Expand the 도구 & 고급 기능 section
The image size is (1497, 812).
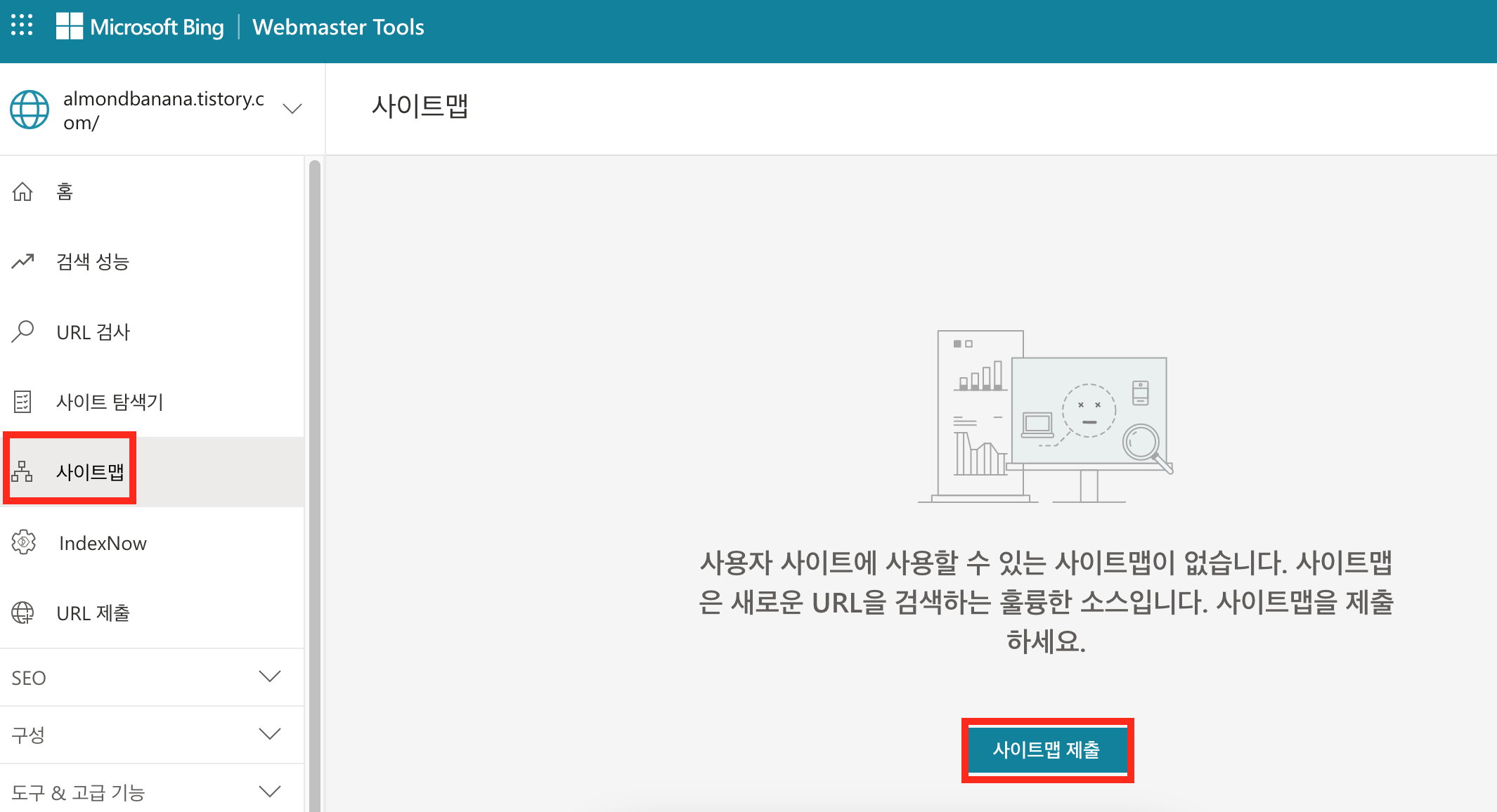(269, 792)
